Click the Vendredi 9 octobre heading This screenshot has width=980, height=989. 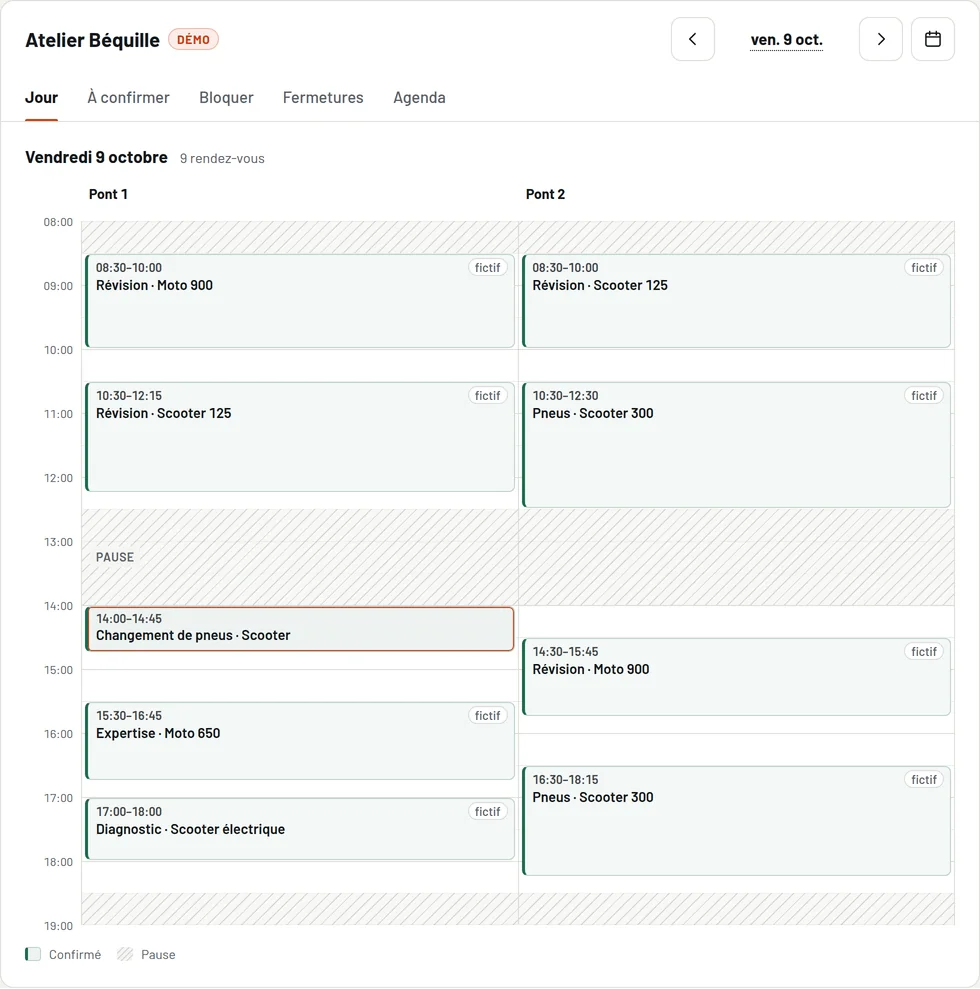[x=96, y=157]
